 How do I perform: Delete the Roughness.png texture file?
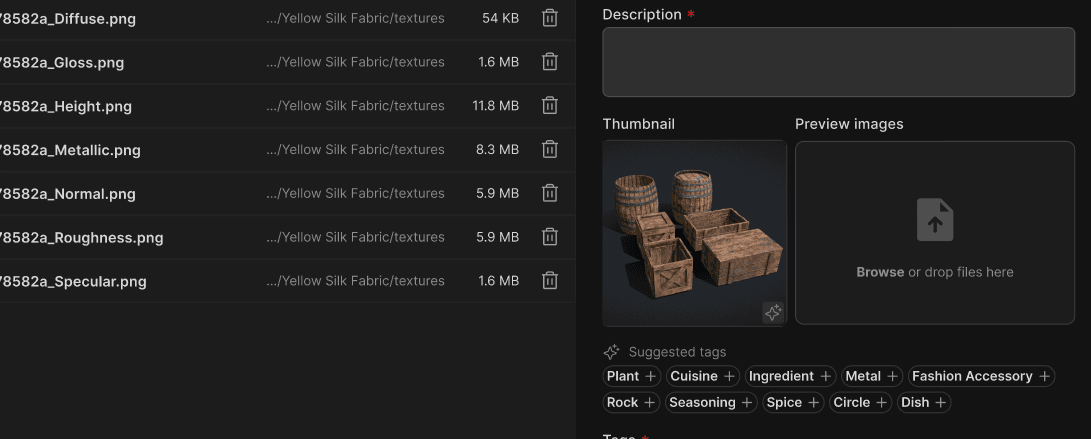coord(549,238)
